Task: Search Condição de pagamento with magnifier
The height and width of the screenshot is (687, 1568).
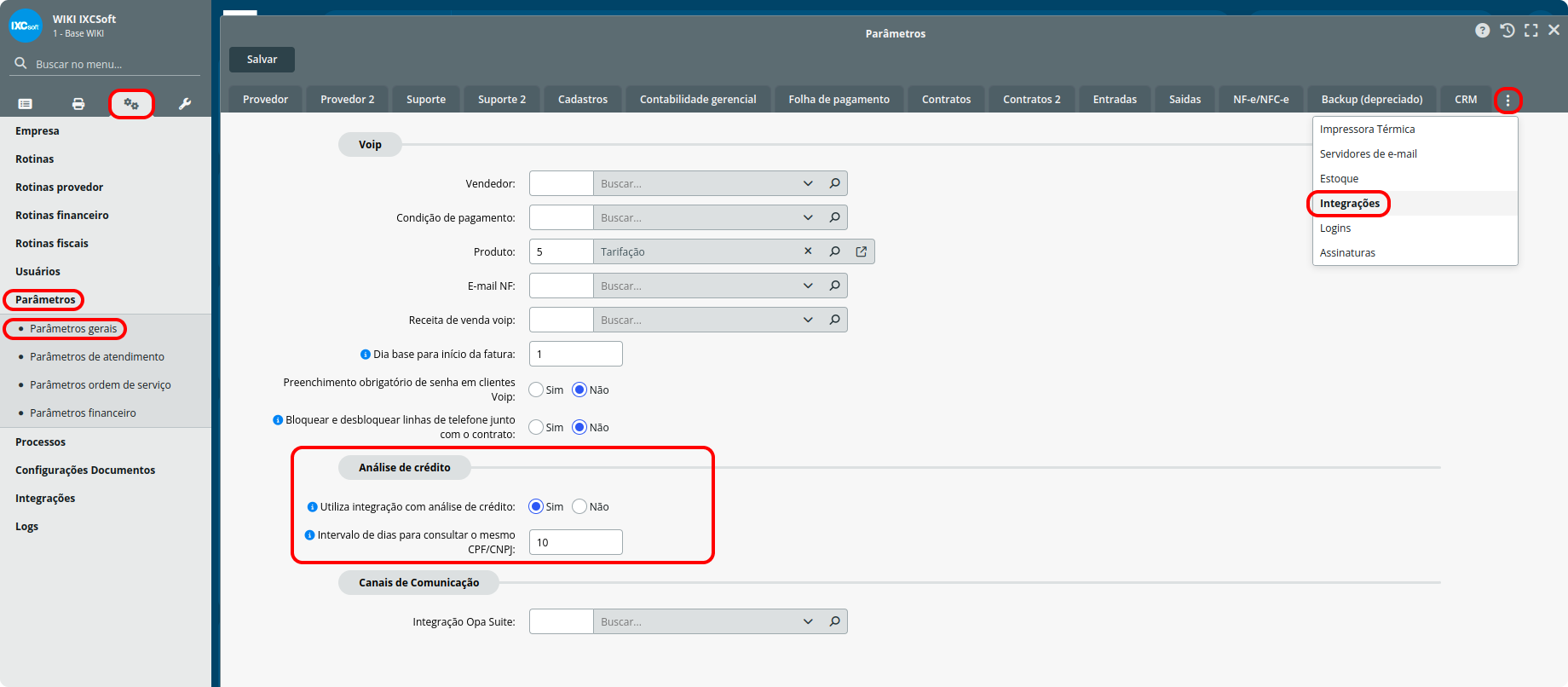Action: (835, 217)
